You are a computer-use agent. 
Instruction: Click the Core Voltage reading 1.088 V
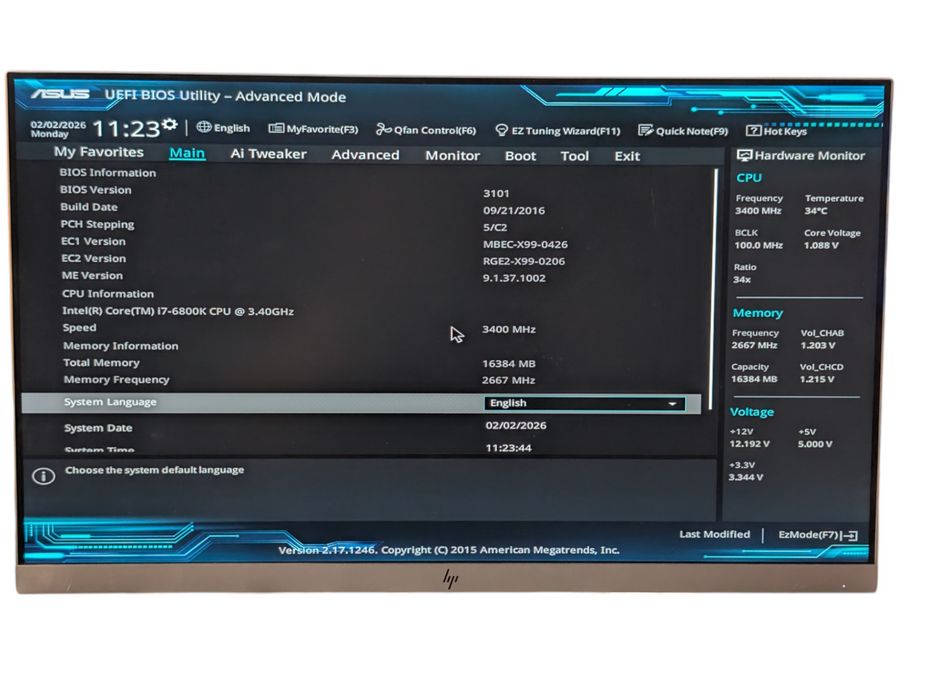(821, 246)
